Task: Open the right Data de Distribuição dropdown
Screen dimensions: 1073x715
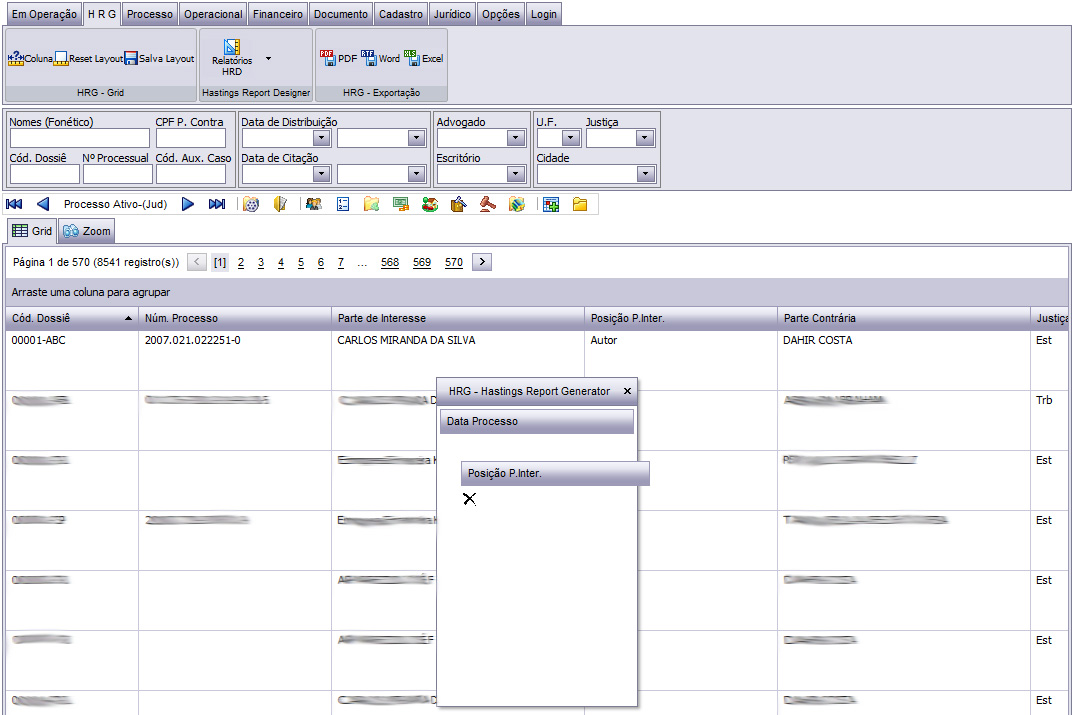Action: (417, 138)
